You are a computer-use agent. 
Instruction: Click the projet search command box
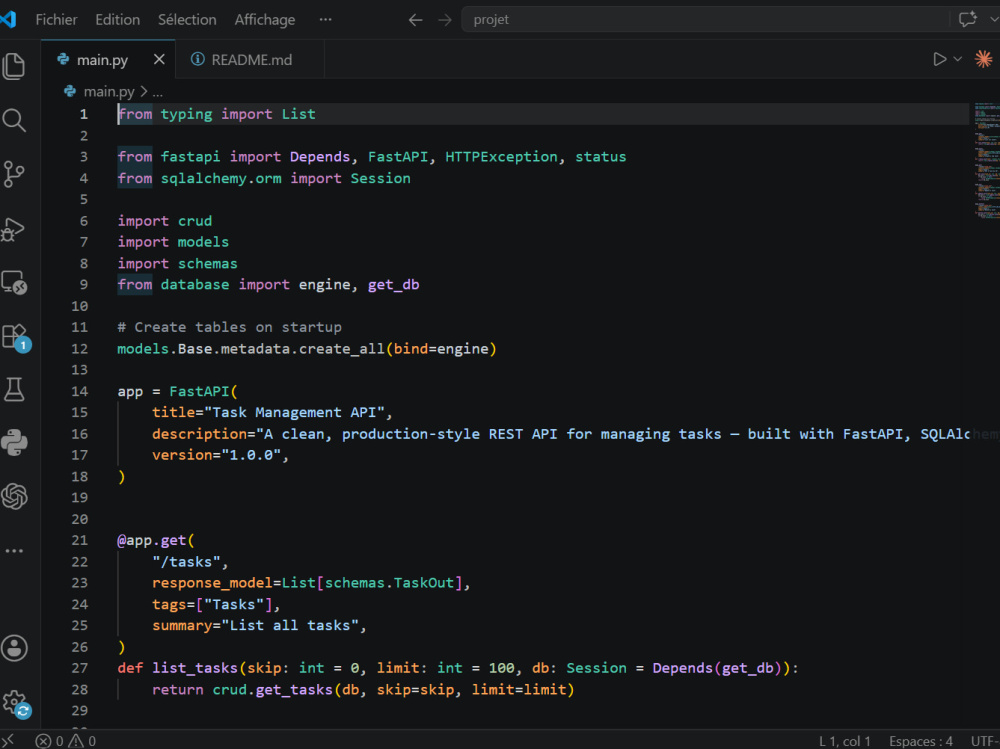pos(705,20)
